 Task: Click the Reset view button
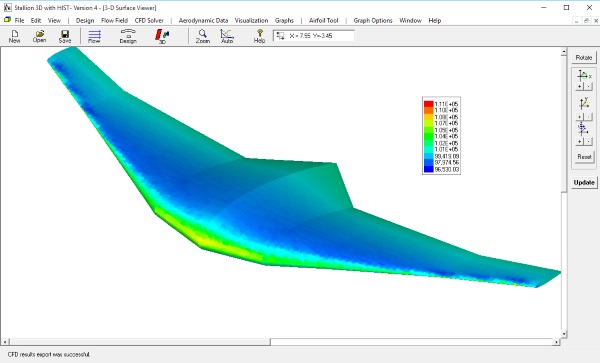pyautogui.click(x=584, y=156)
